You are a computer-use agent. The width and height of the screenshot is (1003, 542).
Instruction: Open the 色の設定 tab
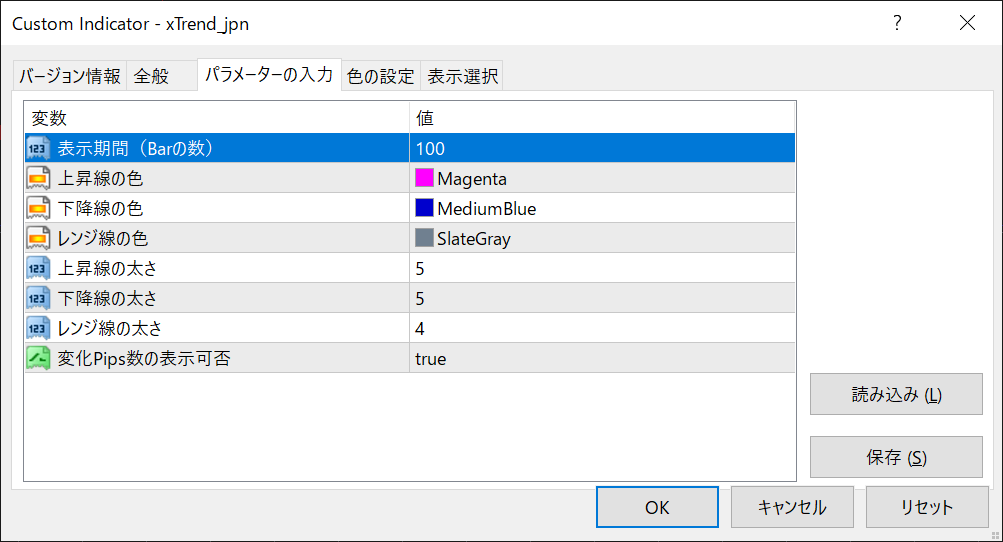coord(380,76)
